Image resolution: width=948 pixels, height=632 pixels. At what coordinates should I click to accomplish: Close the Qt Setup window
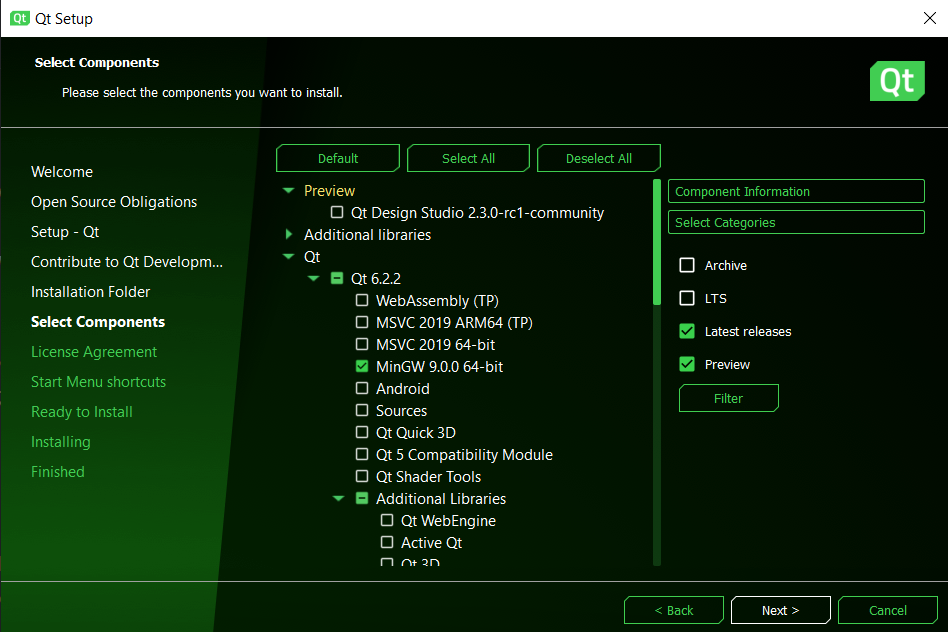tap(930, 18)
